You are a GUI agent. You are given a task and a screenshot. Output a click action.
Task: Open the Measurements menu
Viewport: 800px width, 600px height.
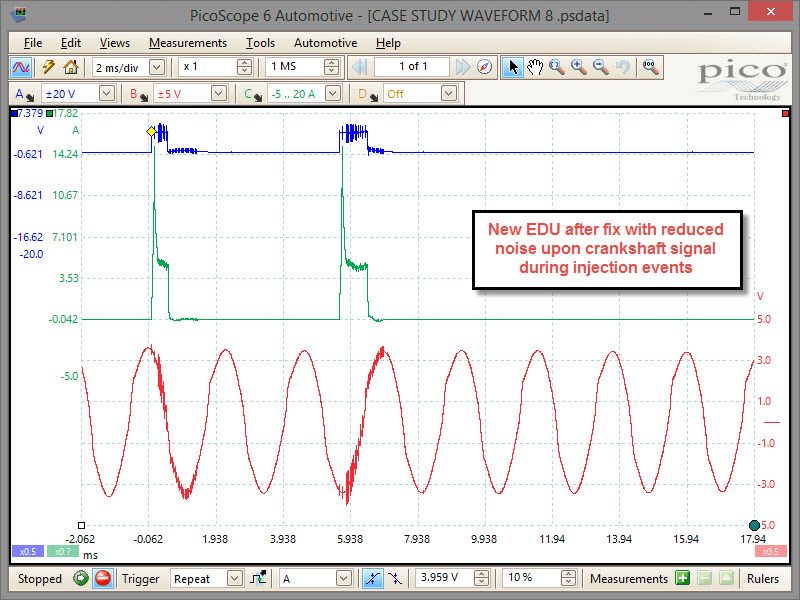pyautogui.click(x=188, y=43)
